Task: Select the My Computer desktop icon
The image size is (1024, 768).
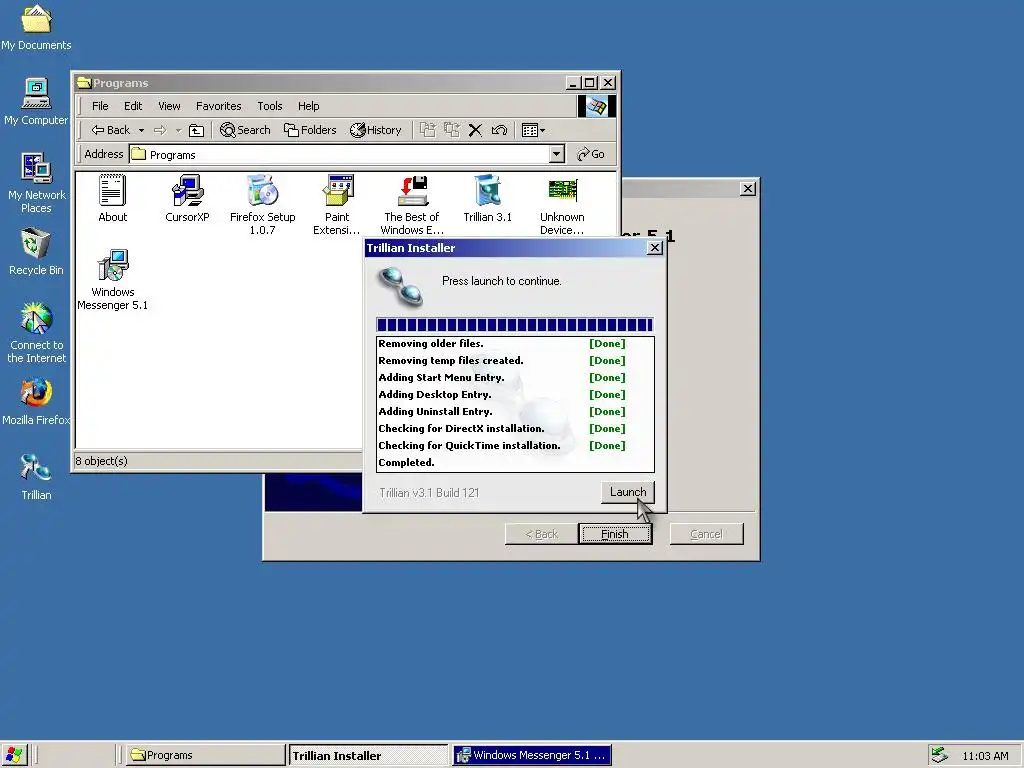Action: pyautogui.click(x=36, y=103)
